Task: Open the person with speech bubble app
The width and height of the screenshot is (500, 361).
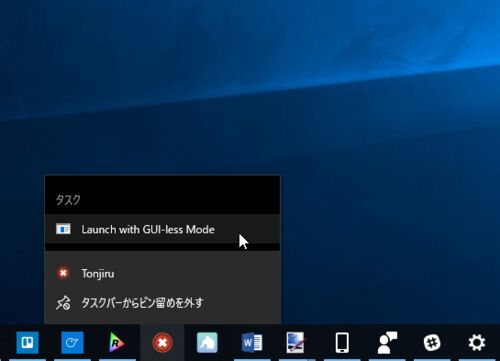Action: coord(387,342)
